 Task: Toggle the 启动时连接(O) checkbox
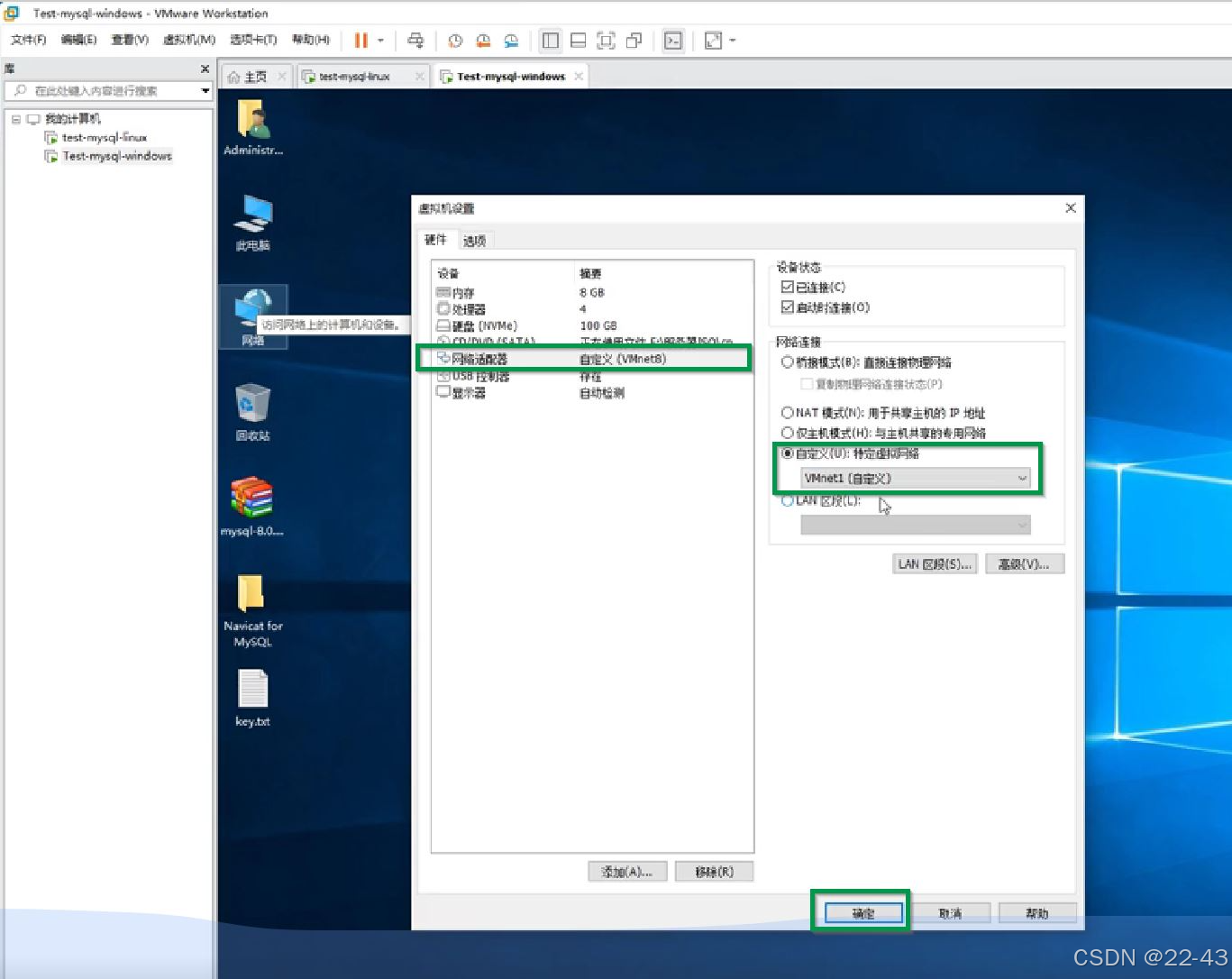tap(787, 307)
